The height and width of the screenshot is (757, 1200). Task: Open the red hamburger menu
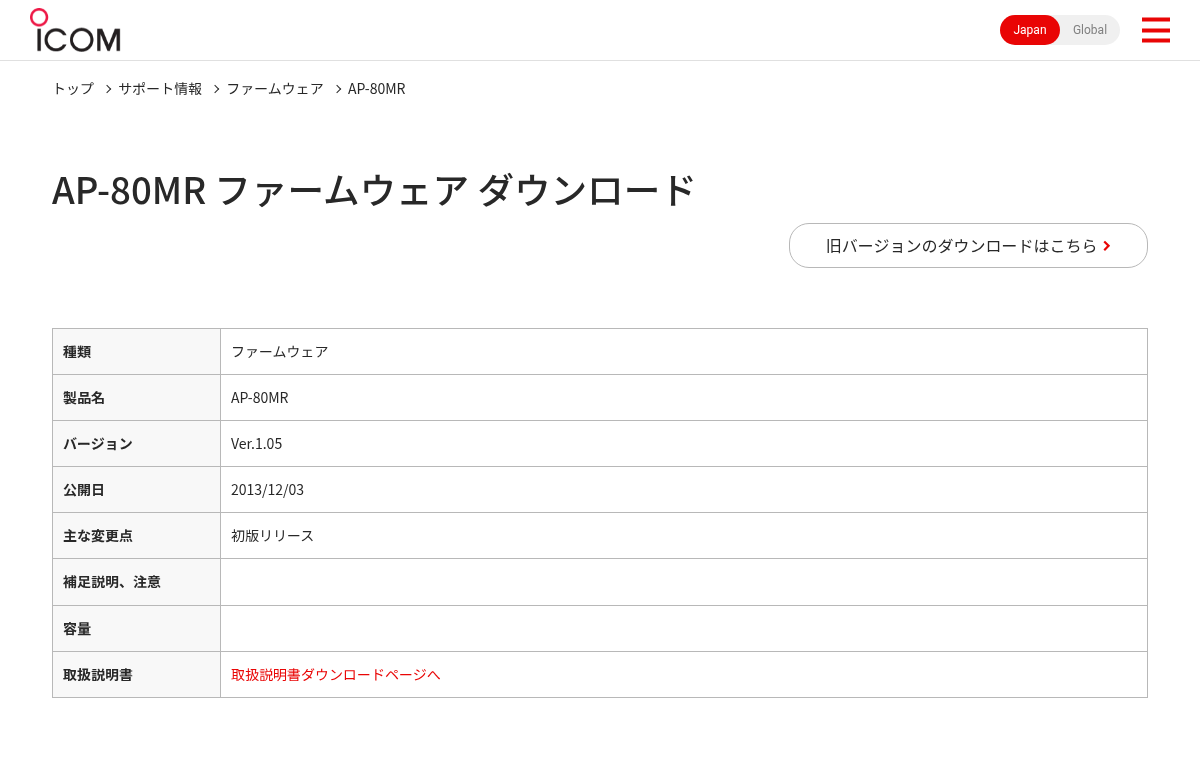(x=1155, y=30)
